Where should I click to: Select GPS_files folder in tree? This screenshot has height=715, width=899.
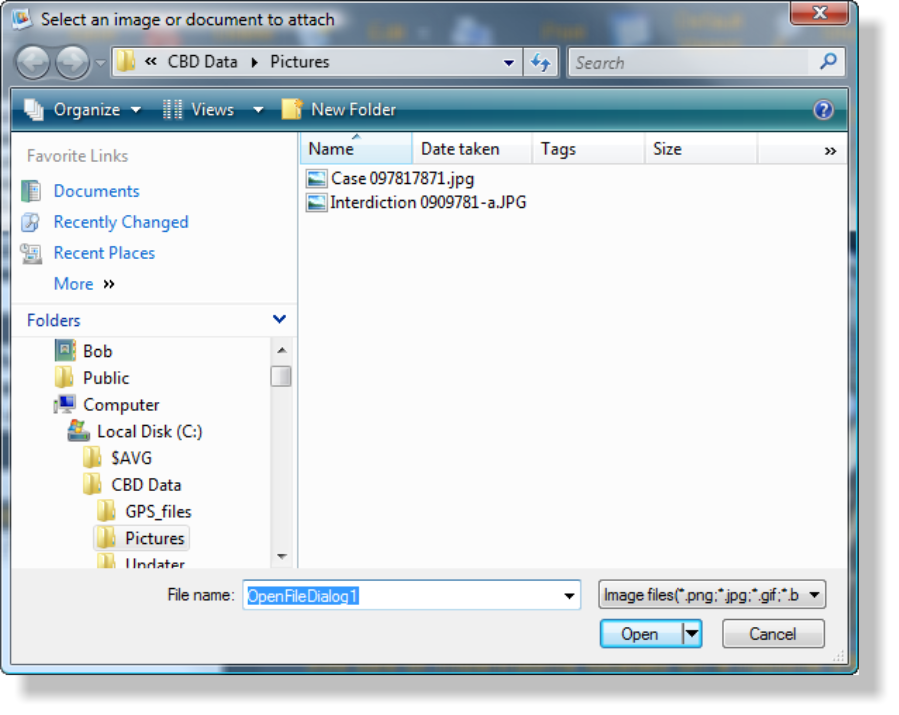click(158, 511)
